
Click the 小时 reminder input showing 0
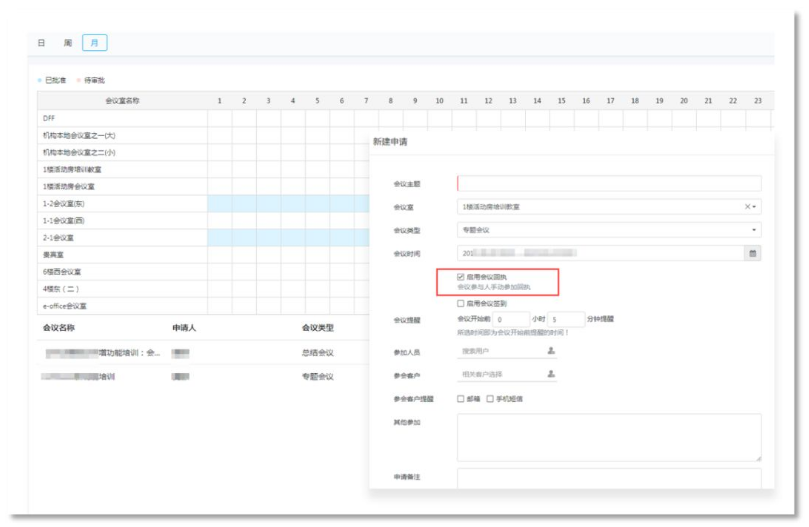coord(511,320)
